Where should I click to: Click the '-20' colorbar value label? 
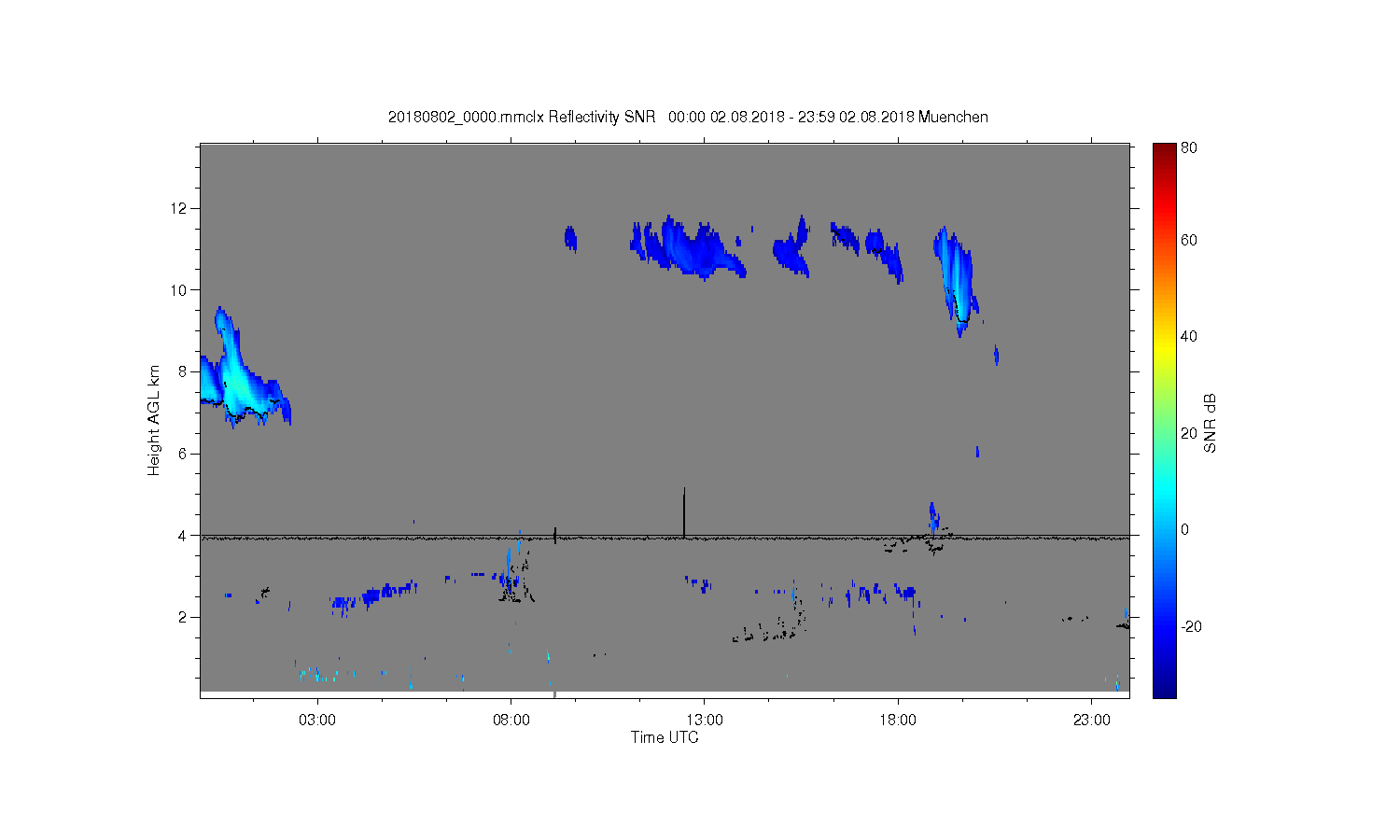click(1191, 626)
